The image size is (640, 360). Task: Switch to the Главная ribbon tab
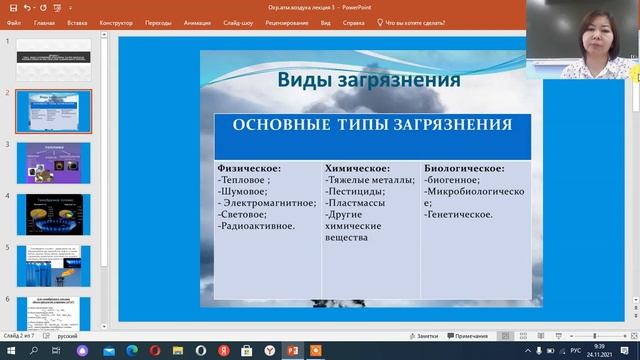click(x=44, y=23)
